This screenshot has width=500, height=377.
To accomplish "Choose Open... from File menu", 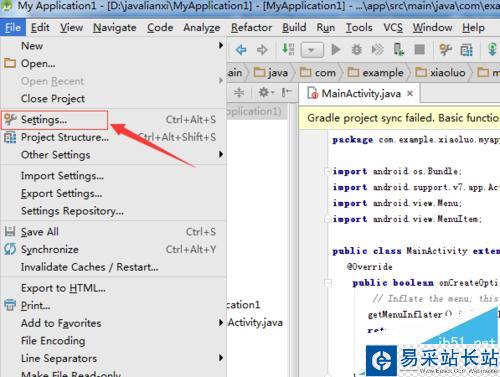I will click(x=113, y=63).
